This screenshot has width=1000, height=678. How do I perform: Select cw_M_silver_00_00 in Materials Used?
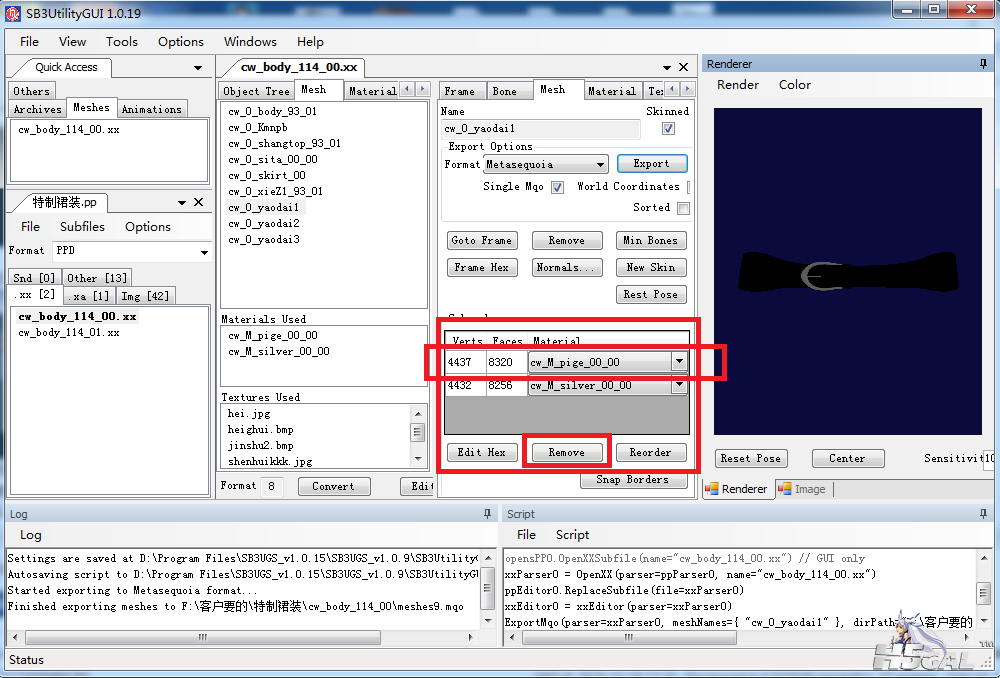[x=279, y=351]
